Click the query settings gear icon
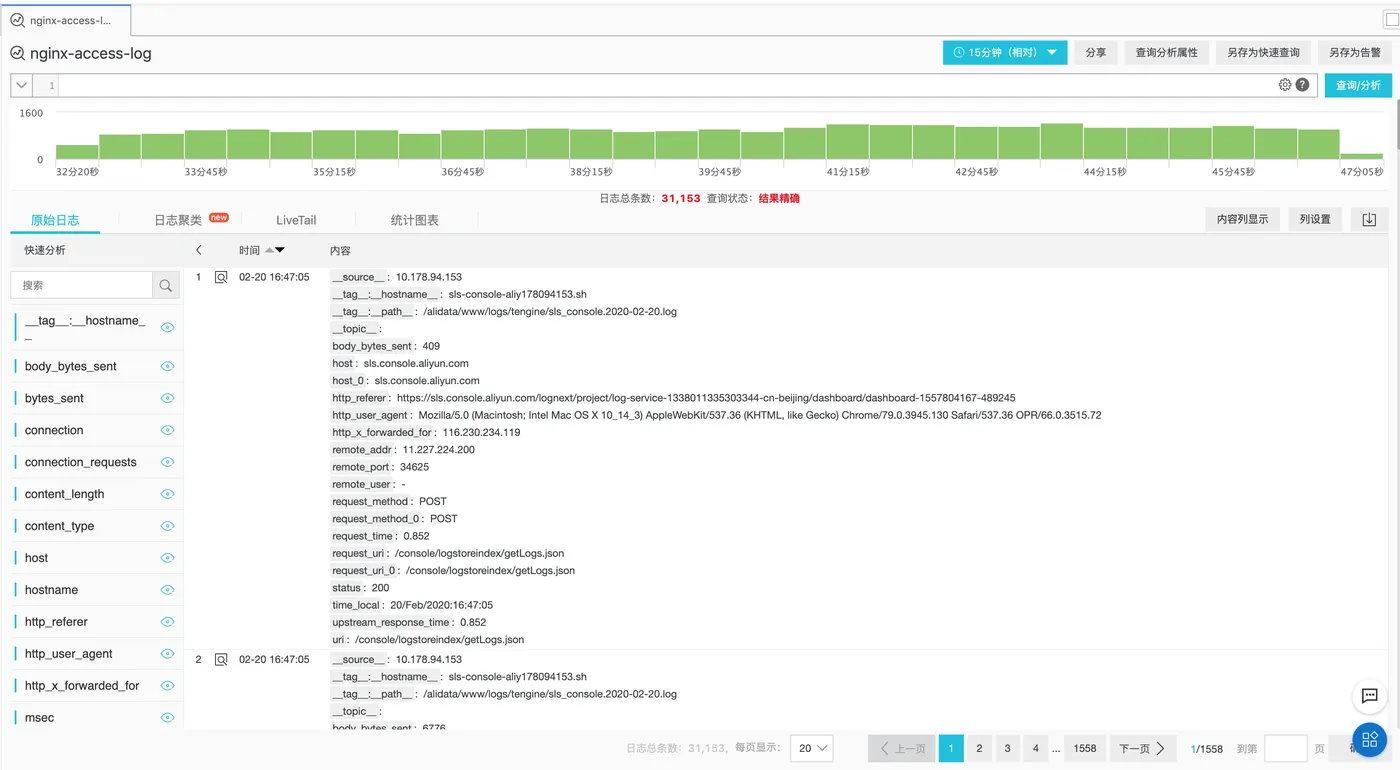Viewport: 1400px width, 770px height. [x=1285, y=85]
